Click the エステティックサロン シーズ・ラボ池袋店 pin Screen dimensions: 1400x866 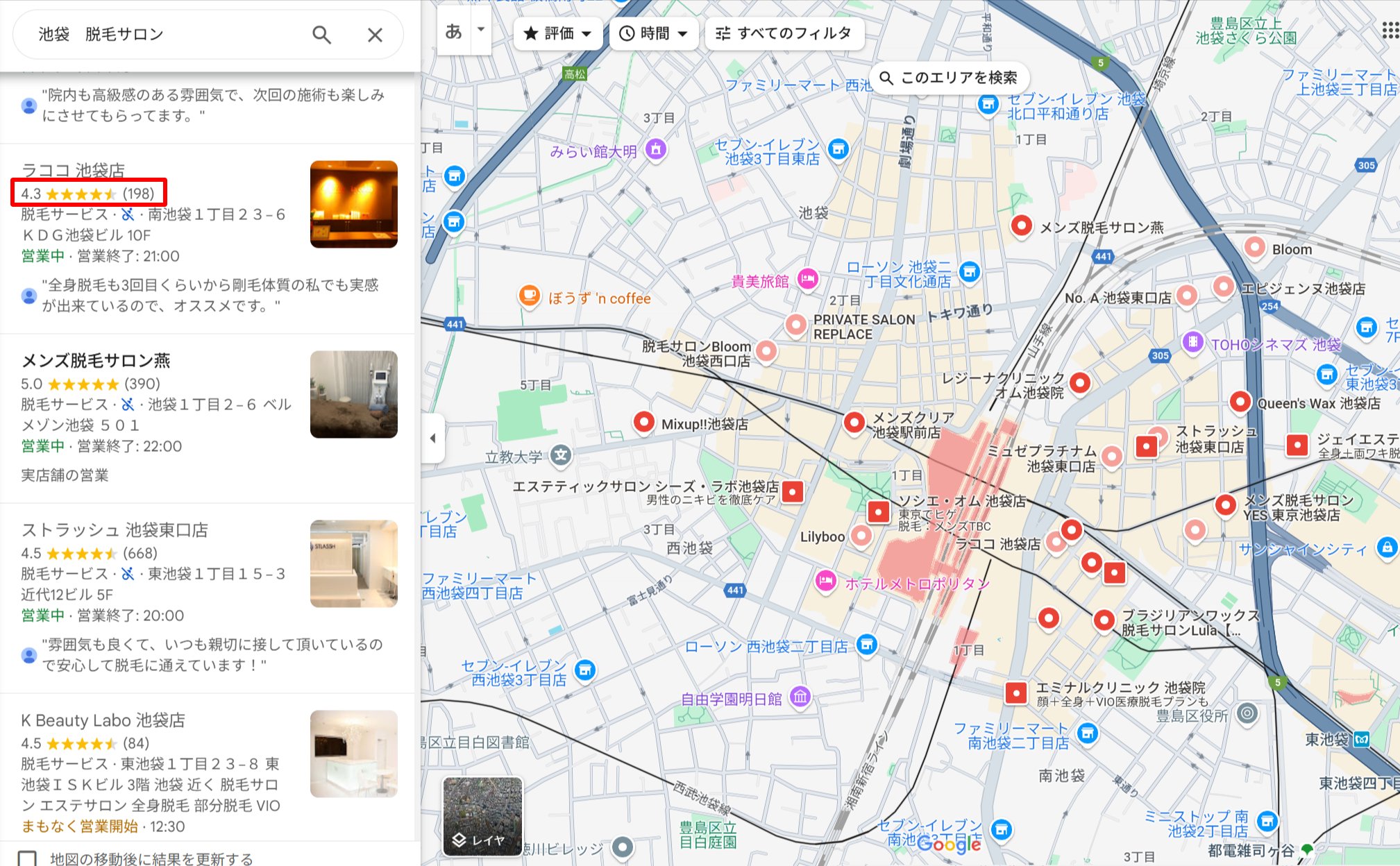point(793,492)
